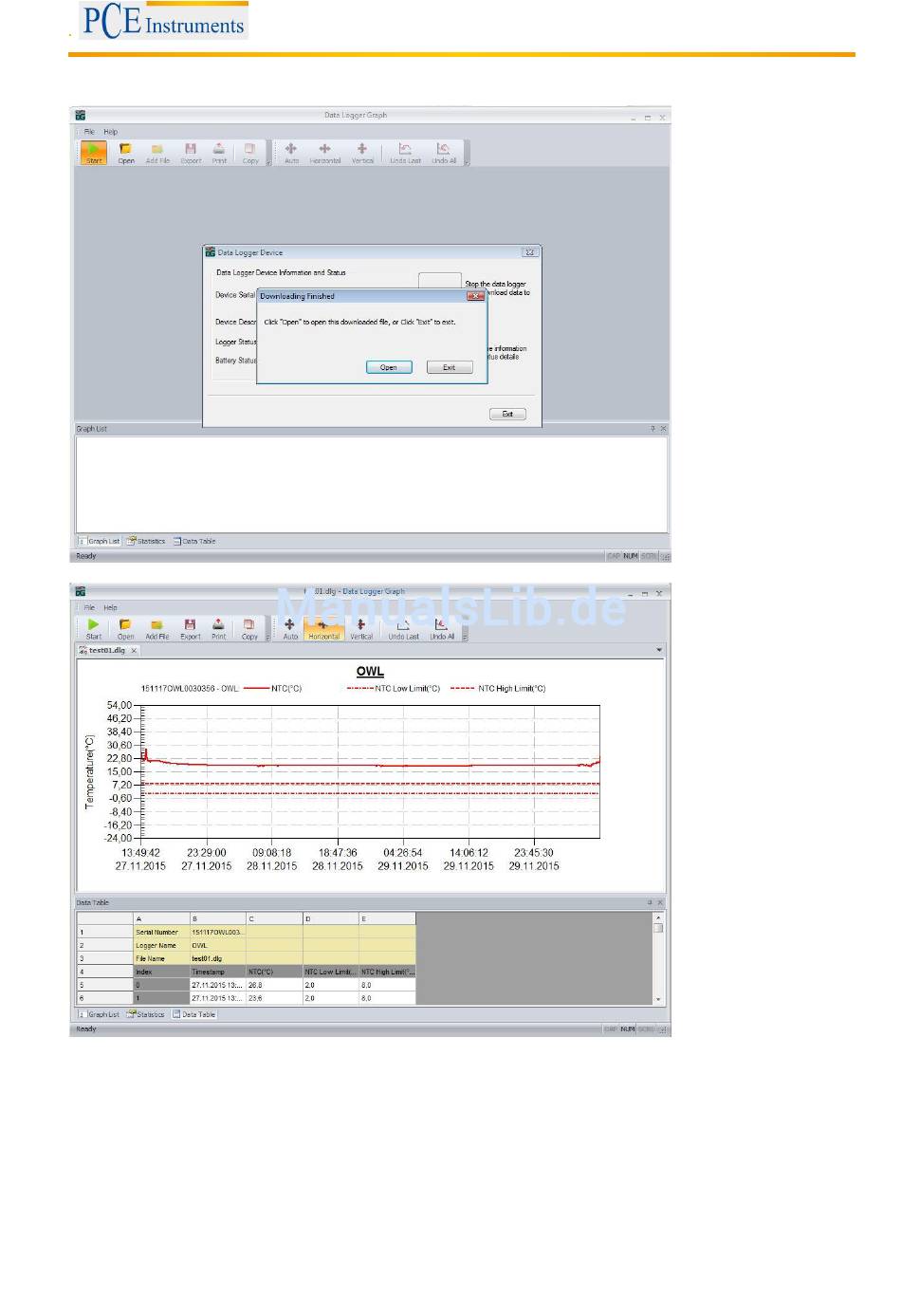Close the Downloading Finished dialog
Screen dimensions: 901x1316
tap(475, 296)
